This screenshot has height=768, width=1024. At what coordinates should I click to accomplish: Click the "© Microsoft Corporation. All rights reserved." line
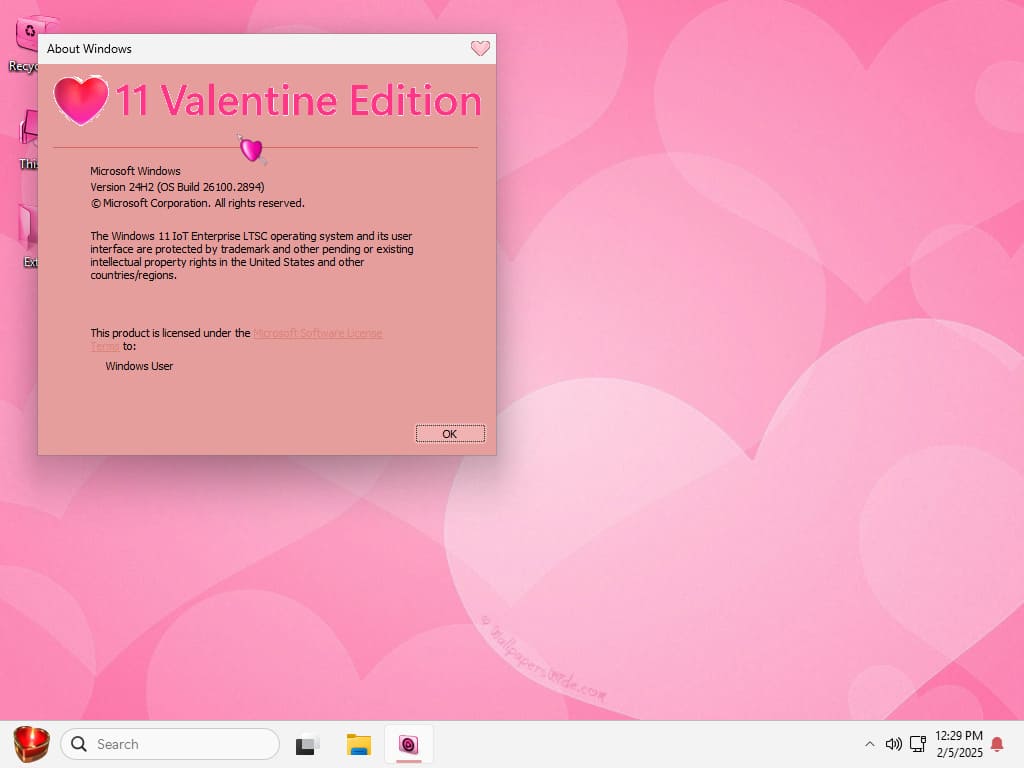(x=197, y=203)
